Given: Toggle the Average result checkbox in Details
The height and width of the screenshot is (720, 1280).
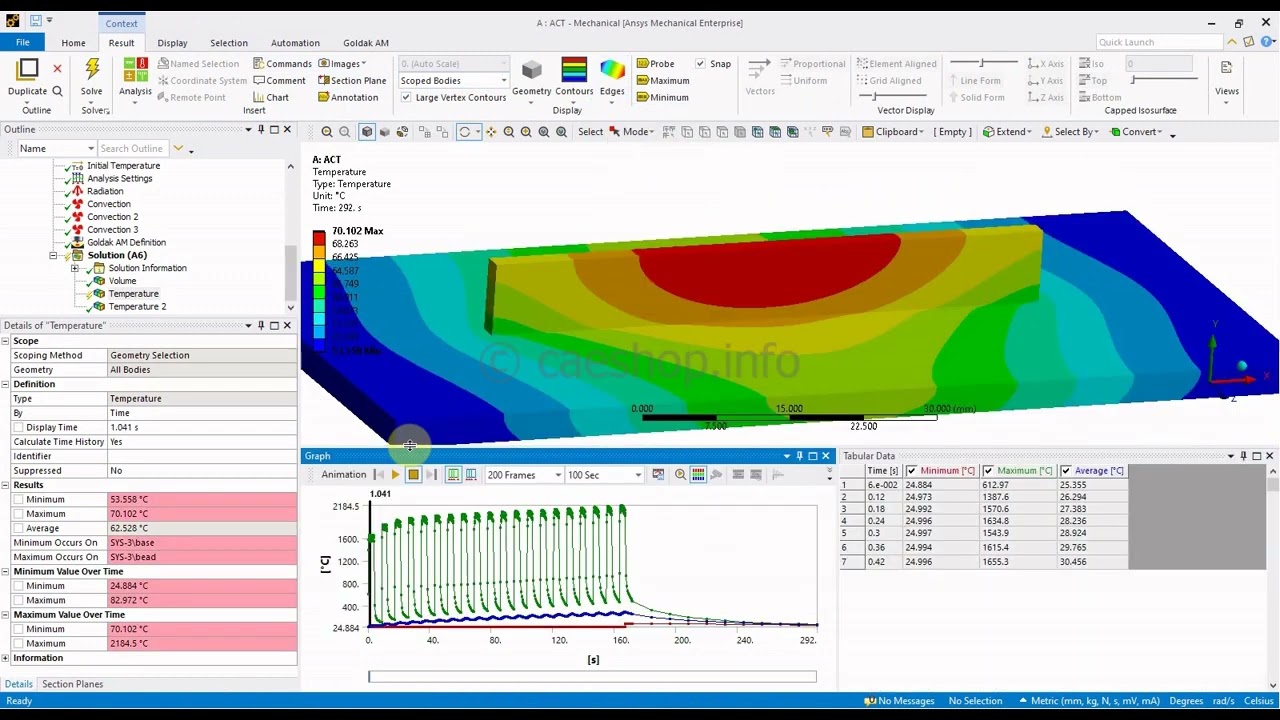Looking at the screenshot, I should 18,528.
